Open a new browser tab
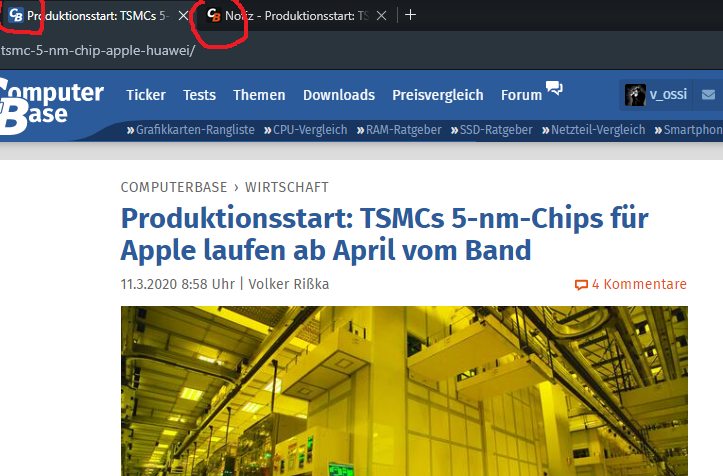The height and width of the screenshot is (476, 723). click(x=410, y=15)
